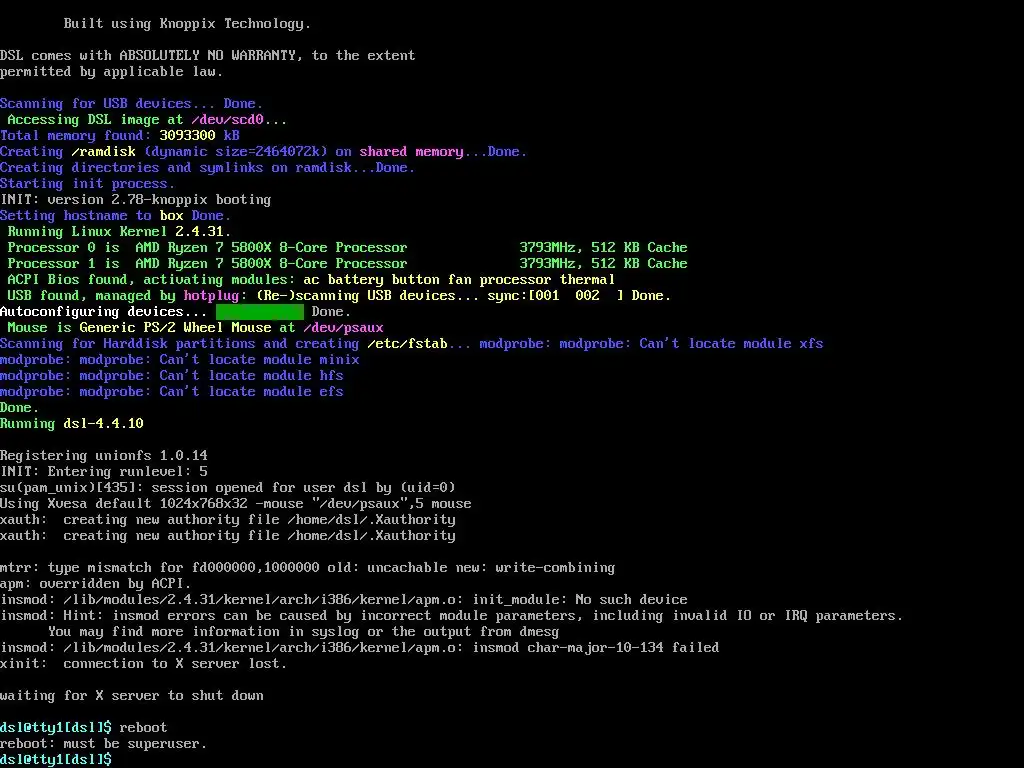Image resolution: width=1024 pixels, height=768 pixels.
Task: Click the 'Using Xvesa default 1024x768x32' line
Action: (235, 504)
